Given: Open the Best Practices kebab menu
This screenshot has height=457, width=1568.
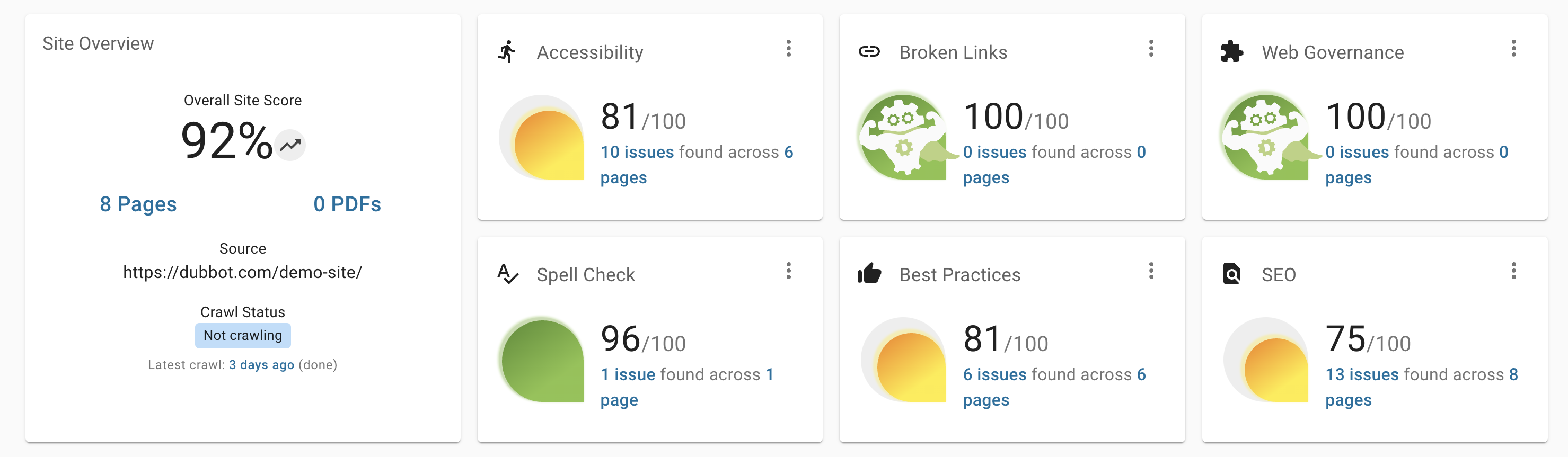Looking at the screenshot, I should coord(1151,272).
